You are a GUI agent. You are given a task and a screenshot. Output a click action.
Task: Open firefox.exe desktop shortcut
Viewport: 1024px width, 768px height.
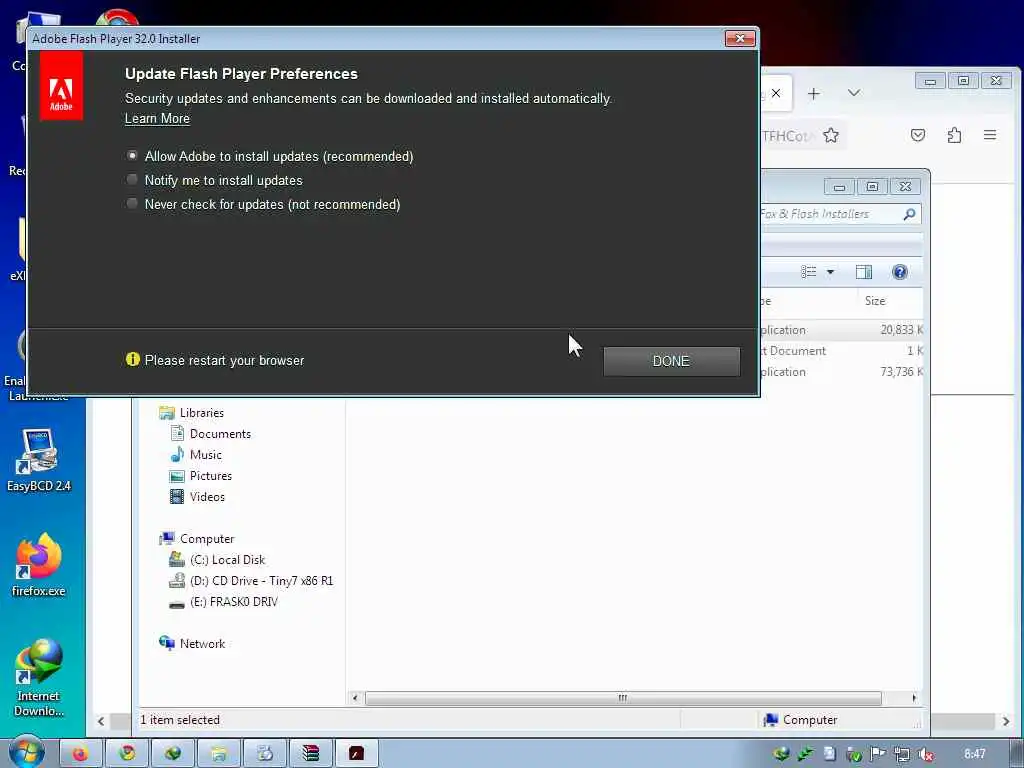[39, 564]
